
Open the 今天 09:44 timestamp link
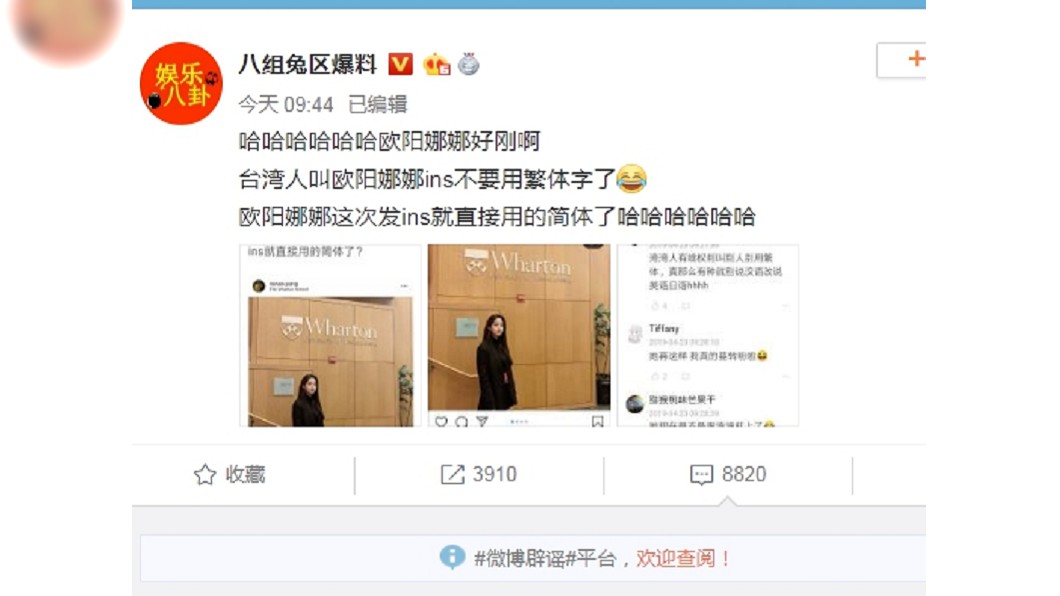pyautogui.click(x=286, y=105)
